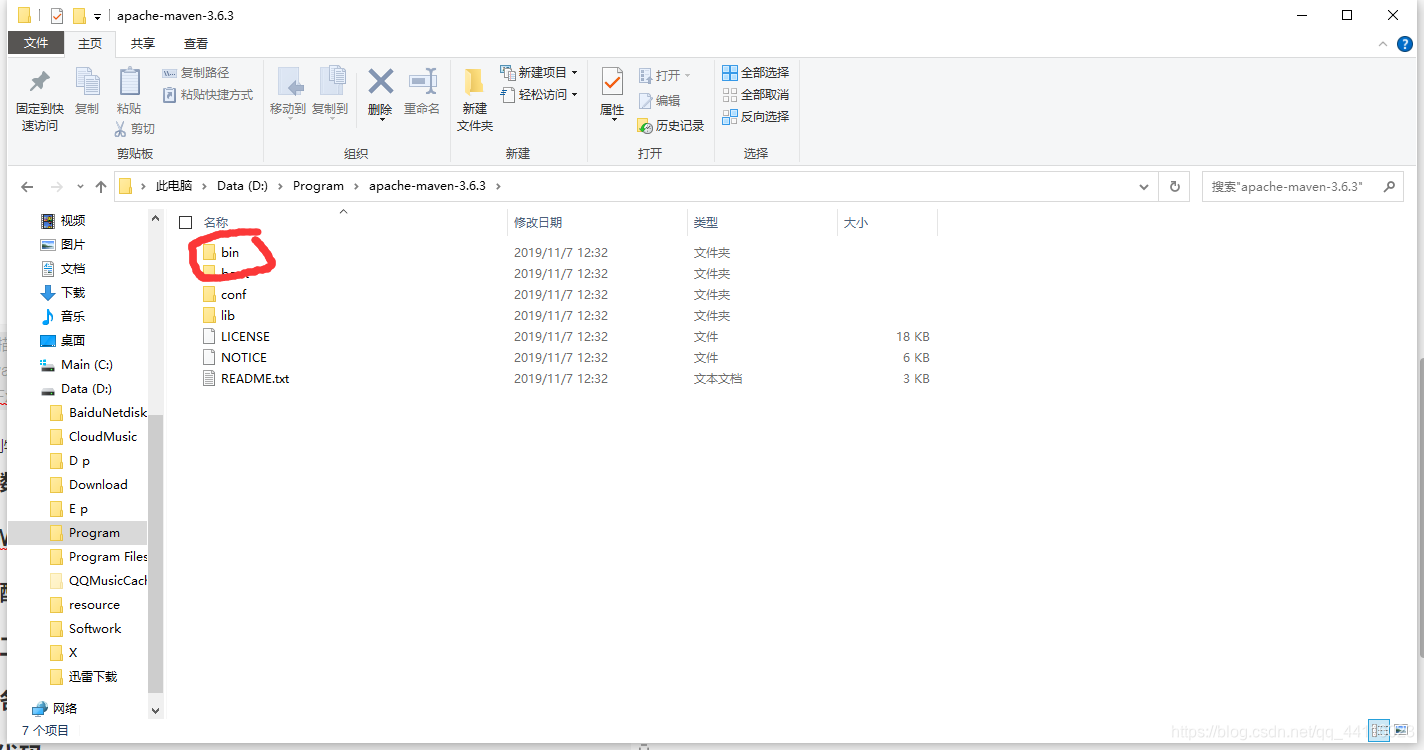Screen dimensions: 1424x750
Task: Open the 文件 (File) tab
Action: [36, 43]
